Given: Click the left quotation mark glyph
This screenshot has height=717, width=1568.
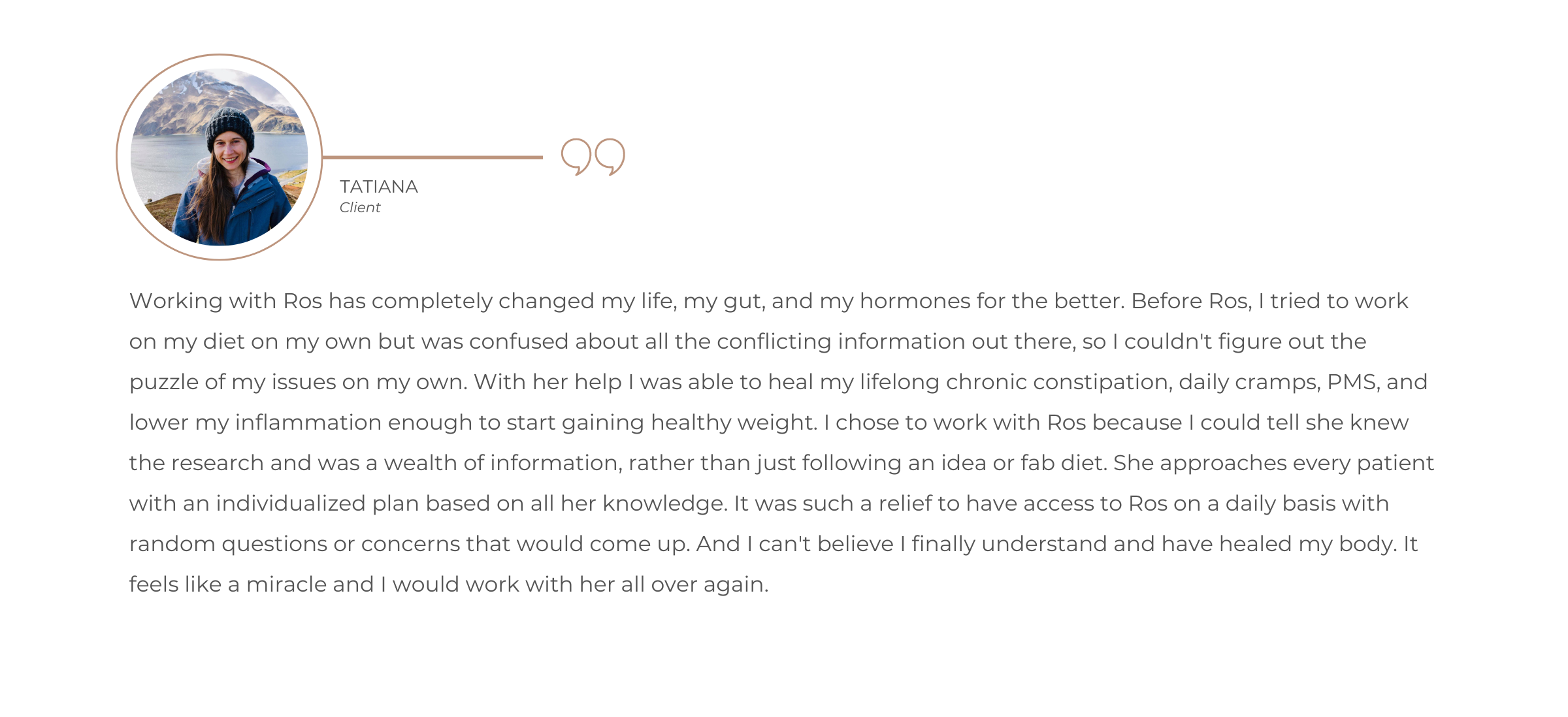Looking at the screenshot, I should click(x=576, y=157).
